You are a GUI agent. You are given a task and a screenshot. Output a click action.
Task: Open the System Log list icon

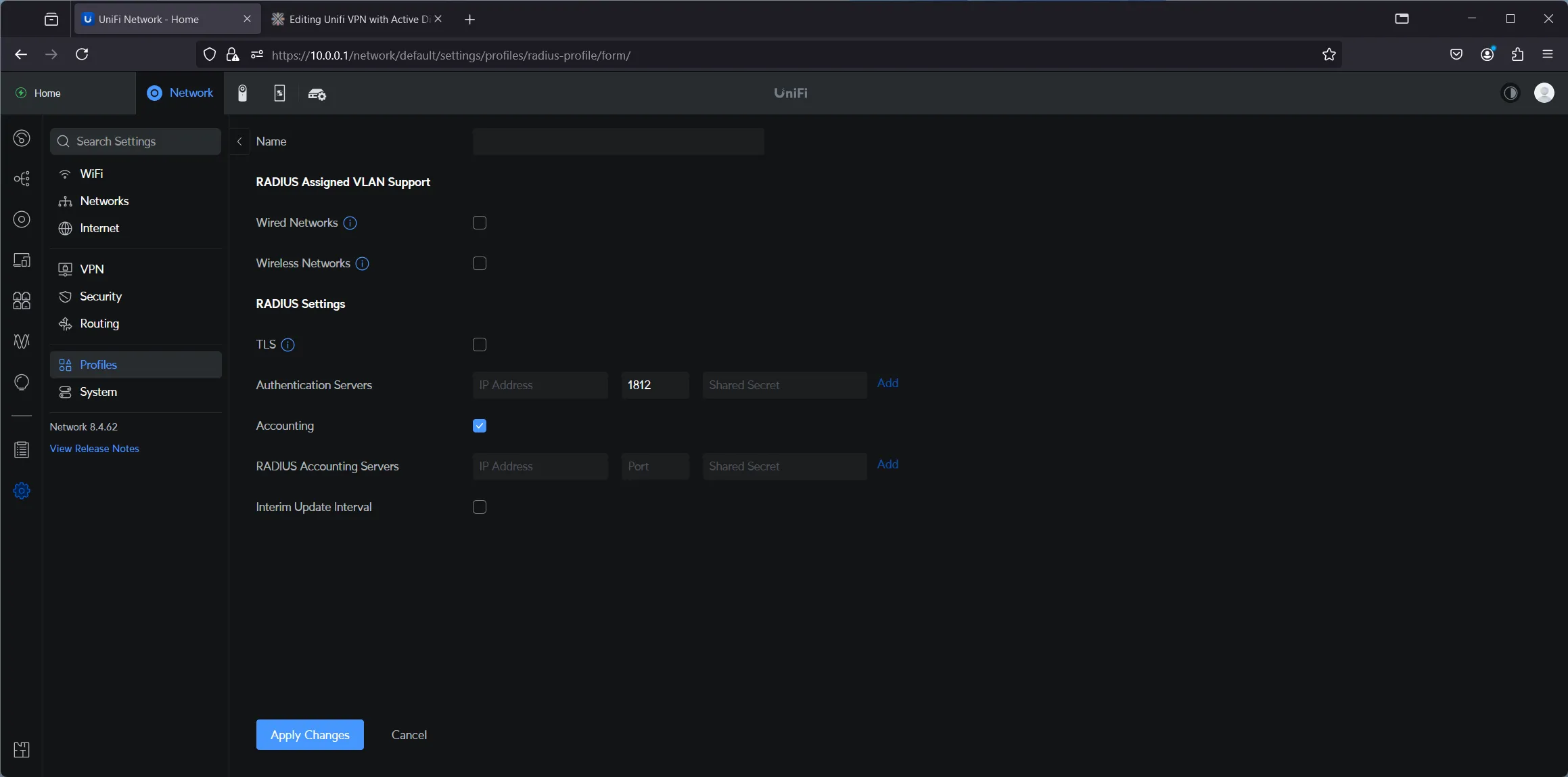[22, 450]
